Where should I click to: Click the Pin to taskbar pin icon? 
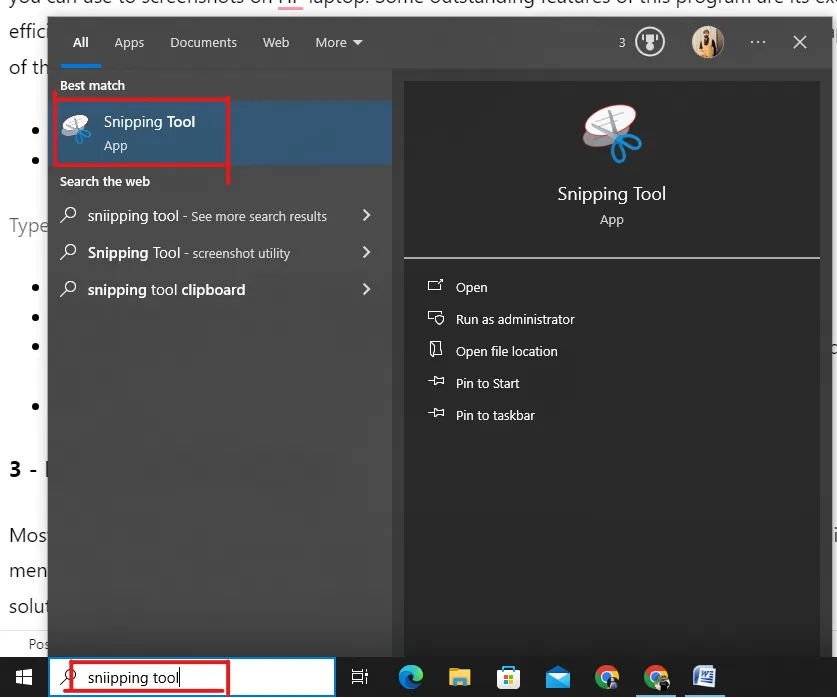tap(436, 414)
